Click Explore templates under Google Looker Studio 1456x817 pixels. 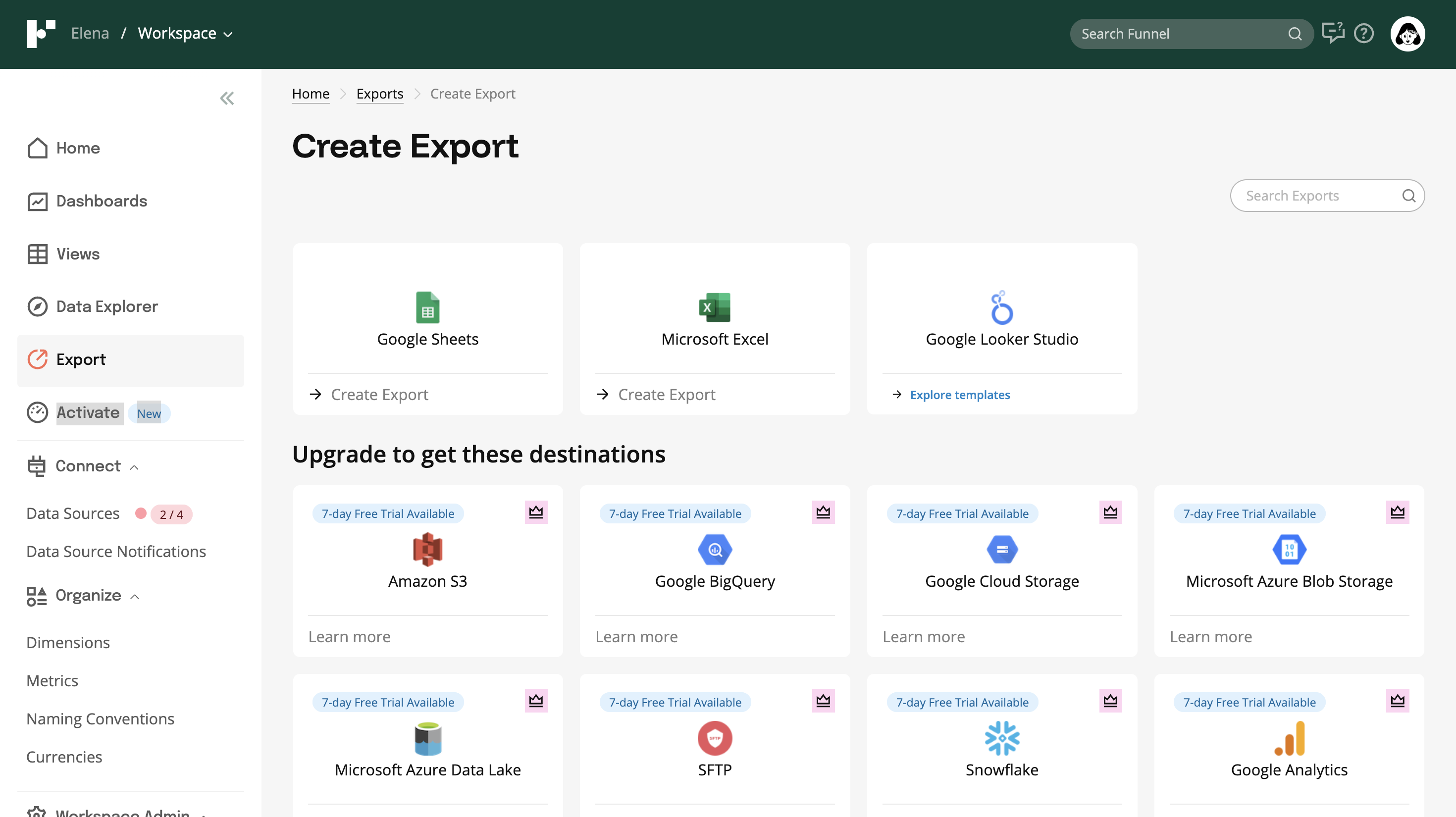tap(959, 395)
